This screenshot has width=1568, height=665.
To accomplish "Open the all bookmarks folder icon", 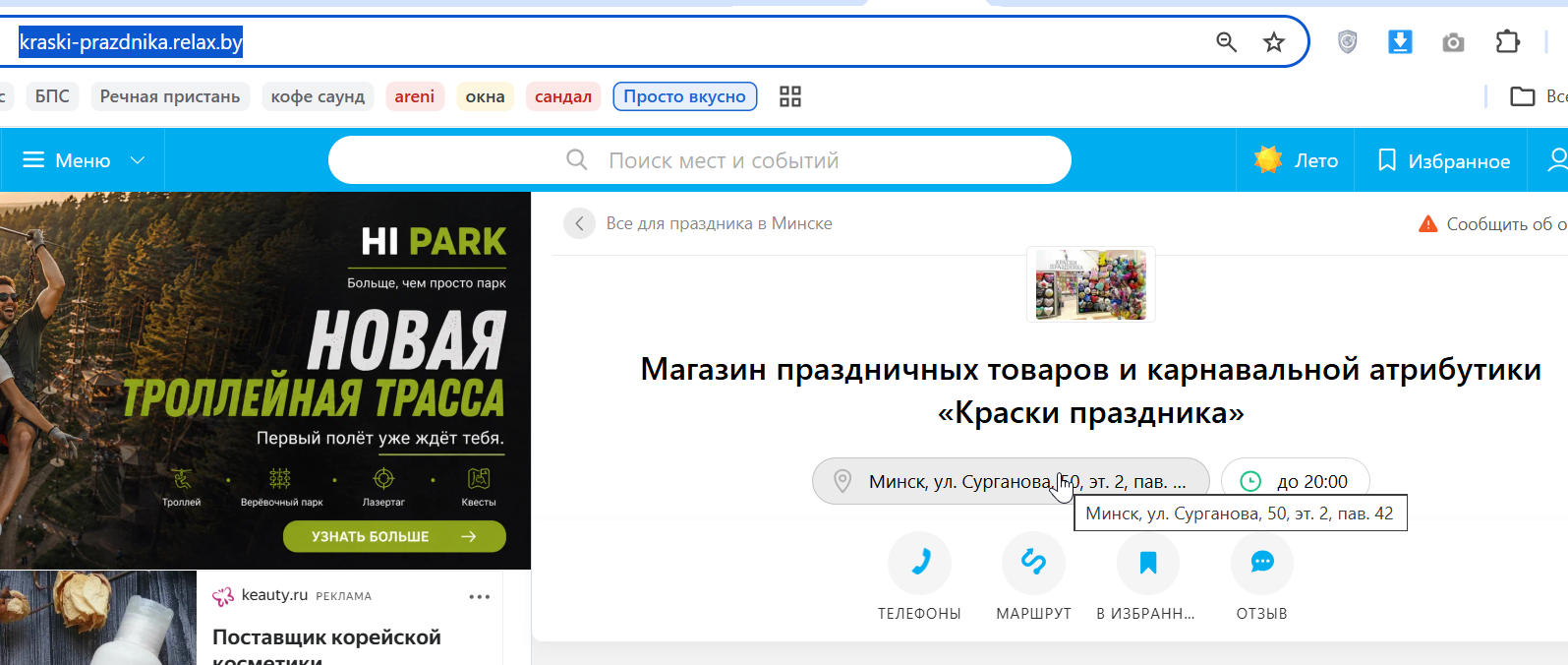I will click(x=1523, y=96).
